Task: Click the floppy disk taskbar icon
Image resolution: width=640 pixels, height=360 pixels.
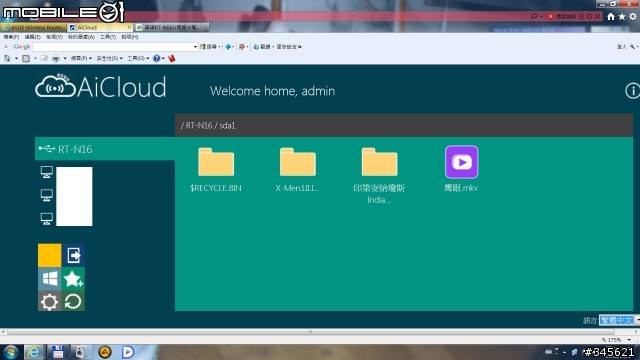Action: coord(58,352)
